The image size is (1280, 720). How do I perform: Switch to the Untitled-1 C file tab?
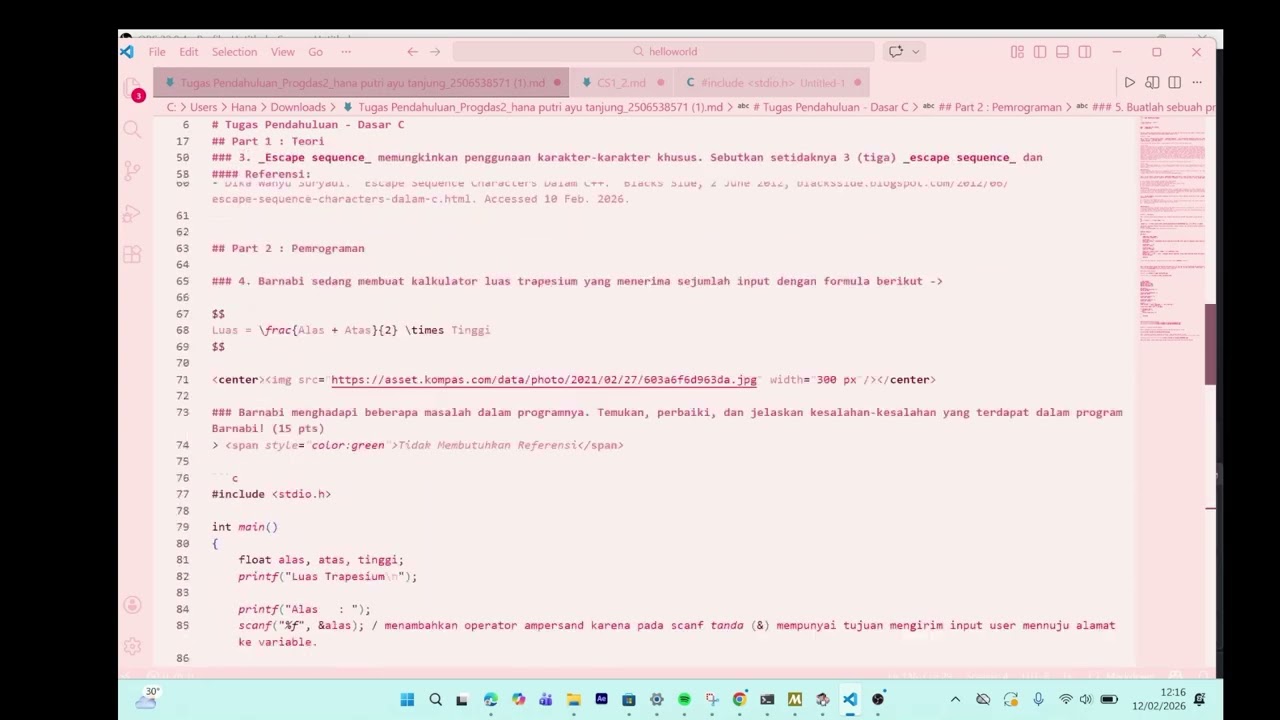[772, 83]
